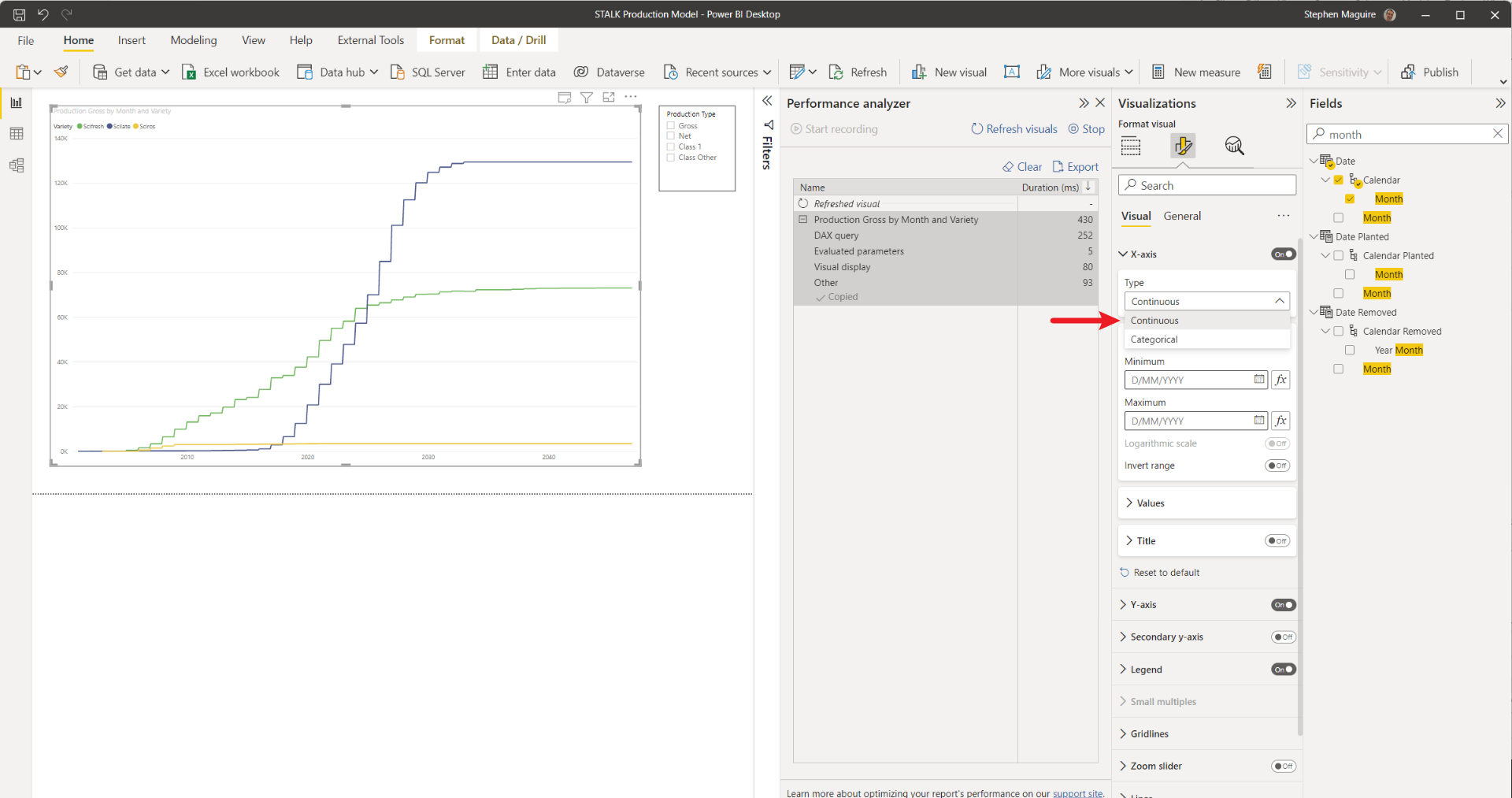Image resolution: width=1512 pixels, height=798 pixels.
Task: Select the Format visual paintbrush icon
Action: point(1183,146)
